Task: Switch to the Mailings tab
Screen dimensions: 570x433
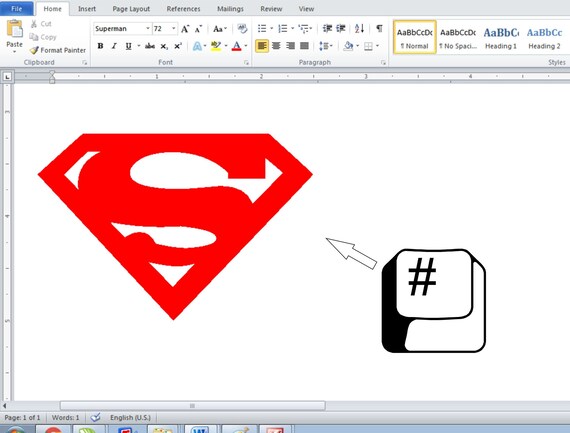Action: point(230,9)
